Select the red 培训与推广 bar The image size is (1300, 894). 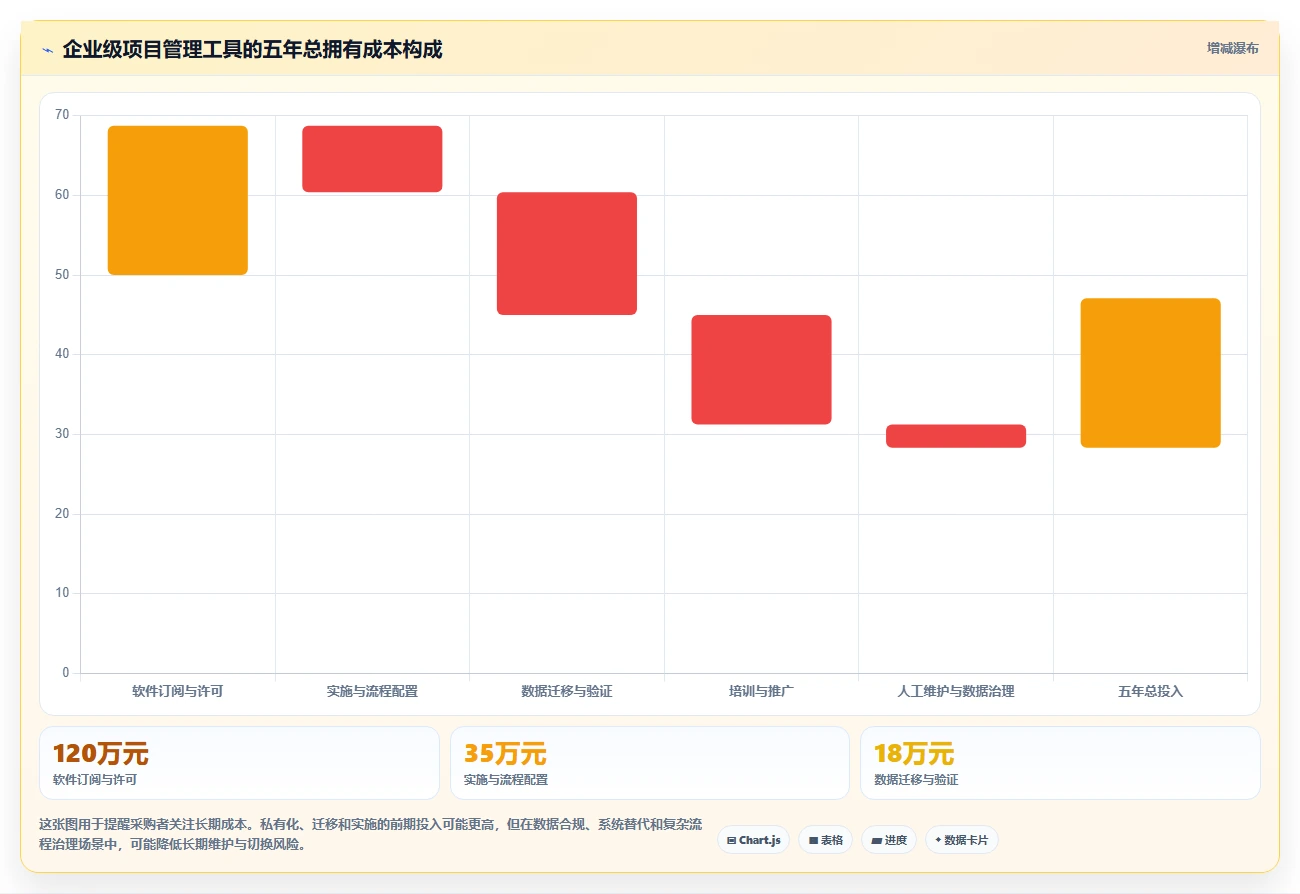pyautogui.click(x=761, y=370)
